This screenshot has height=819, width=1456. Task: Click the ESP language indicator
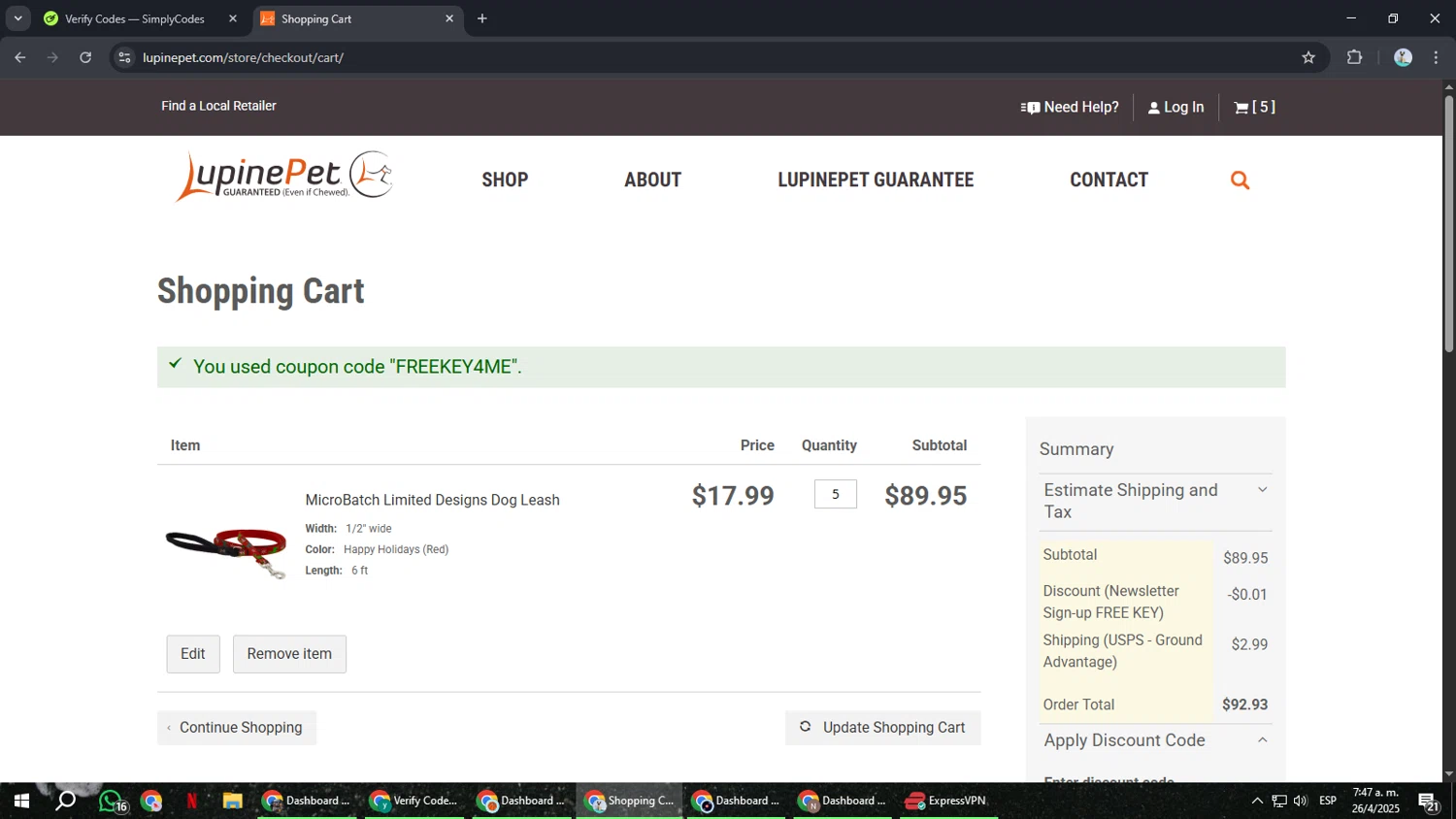point(1328,801)
